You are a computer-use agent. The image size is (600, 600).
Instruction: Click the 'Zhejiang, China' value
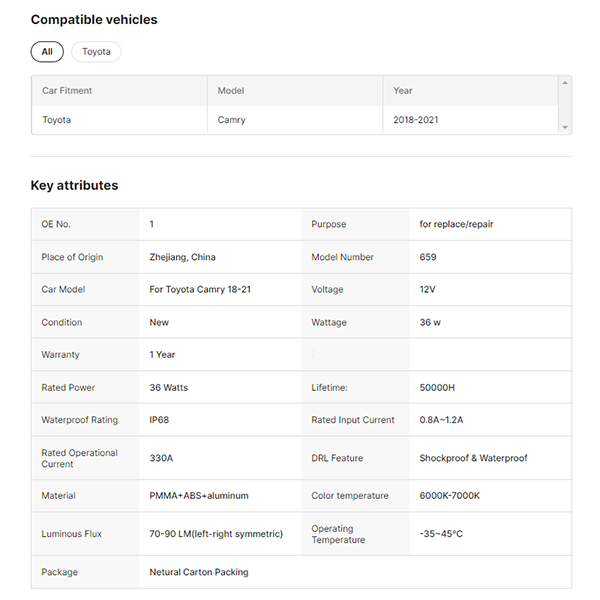click(x=183, y=257)
